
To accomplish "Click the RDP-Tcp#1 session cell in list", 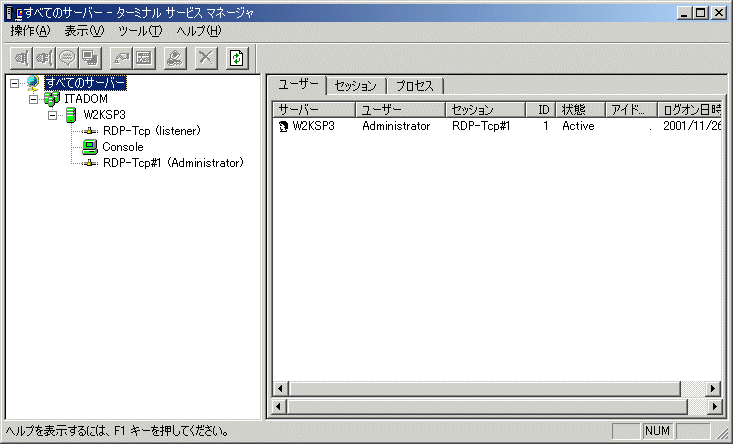I will coord(481,126).
